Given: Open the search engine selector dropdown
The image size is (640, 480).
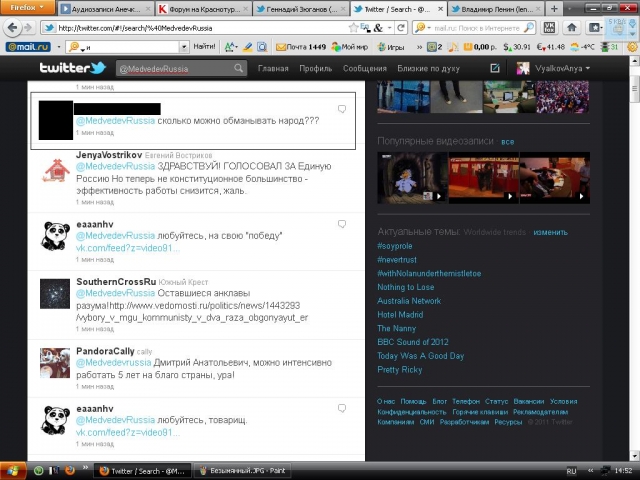Looking at the screenshot, I should pyautogui.click(x=423, y=28).
